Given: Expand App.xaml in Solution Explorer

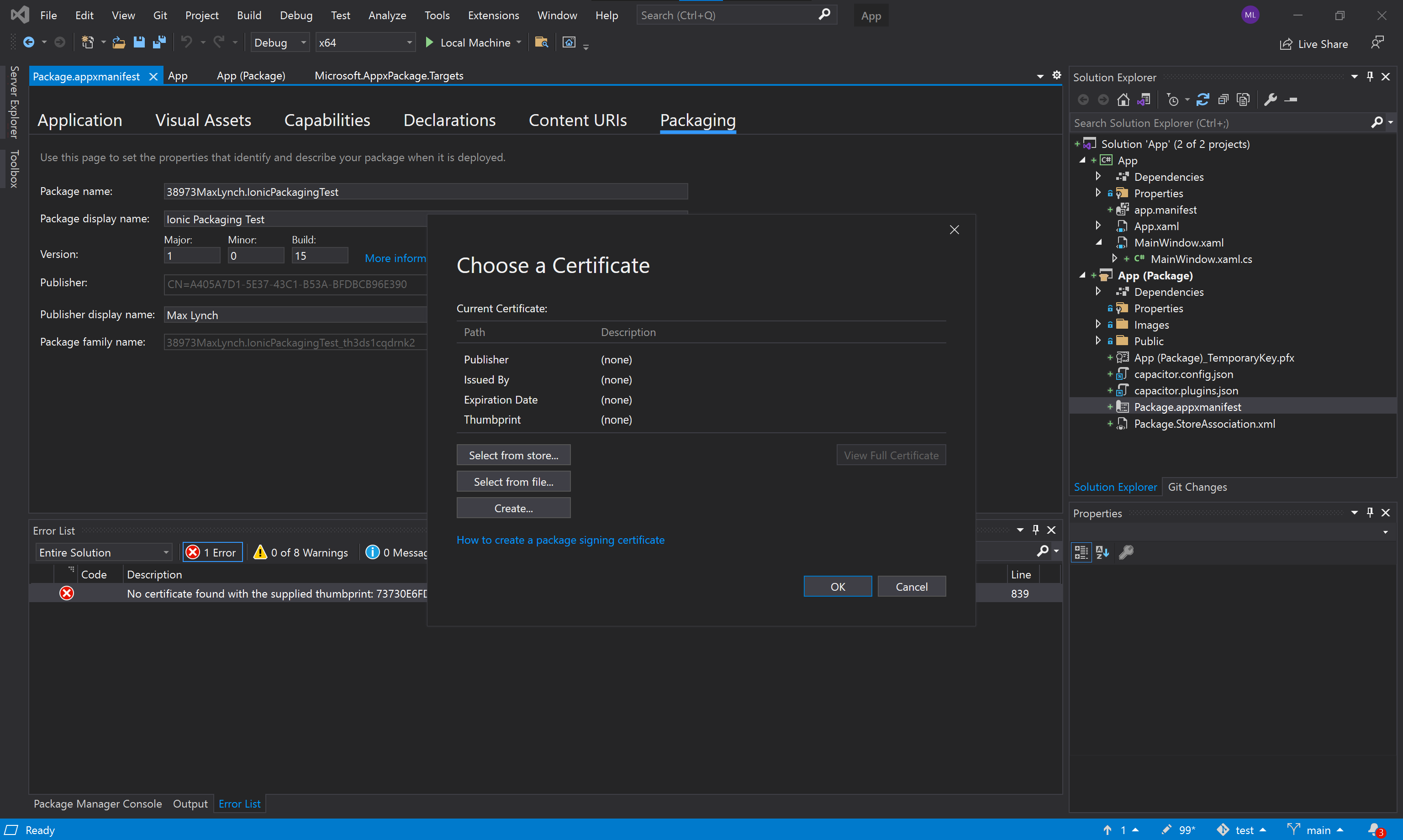Looking at the screenshot, I should point(1098,226).
